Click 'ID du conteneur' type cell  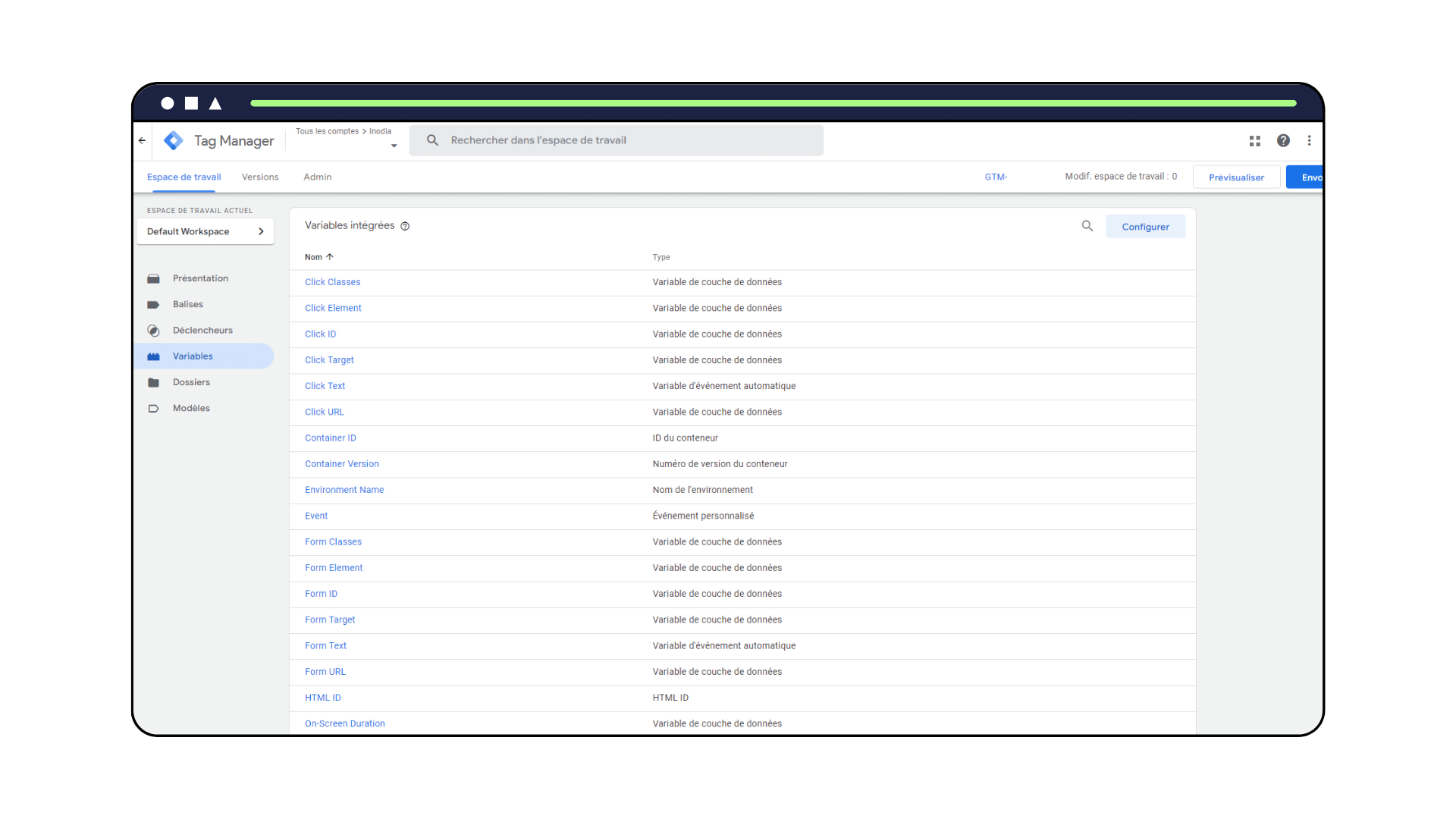[x=685, y=438]
